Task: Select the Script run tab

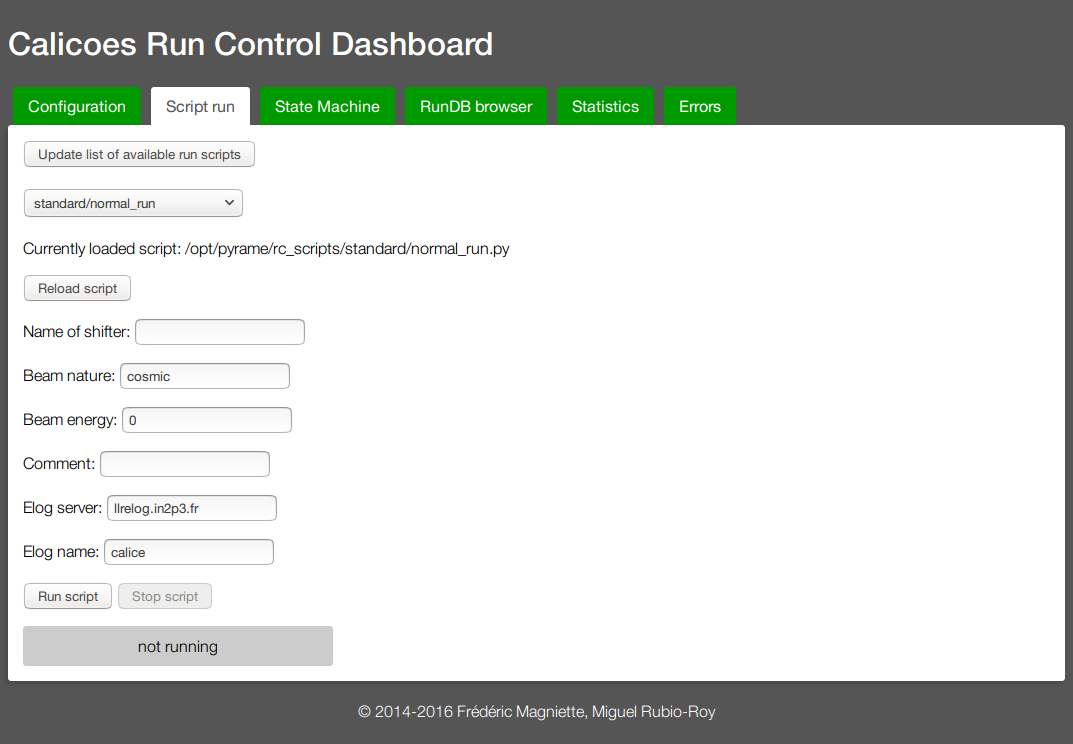Action: coord(200,106)
